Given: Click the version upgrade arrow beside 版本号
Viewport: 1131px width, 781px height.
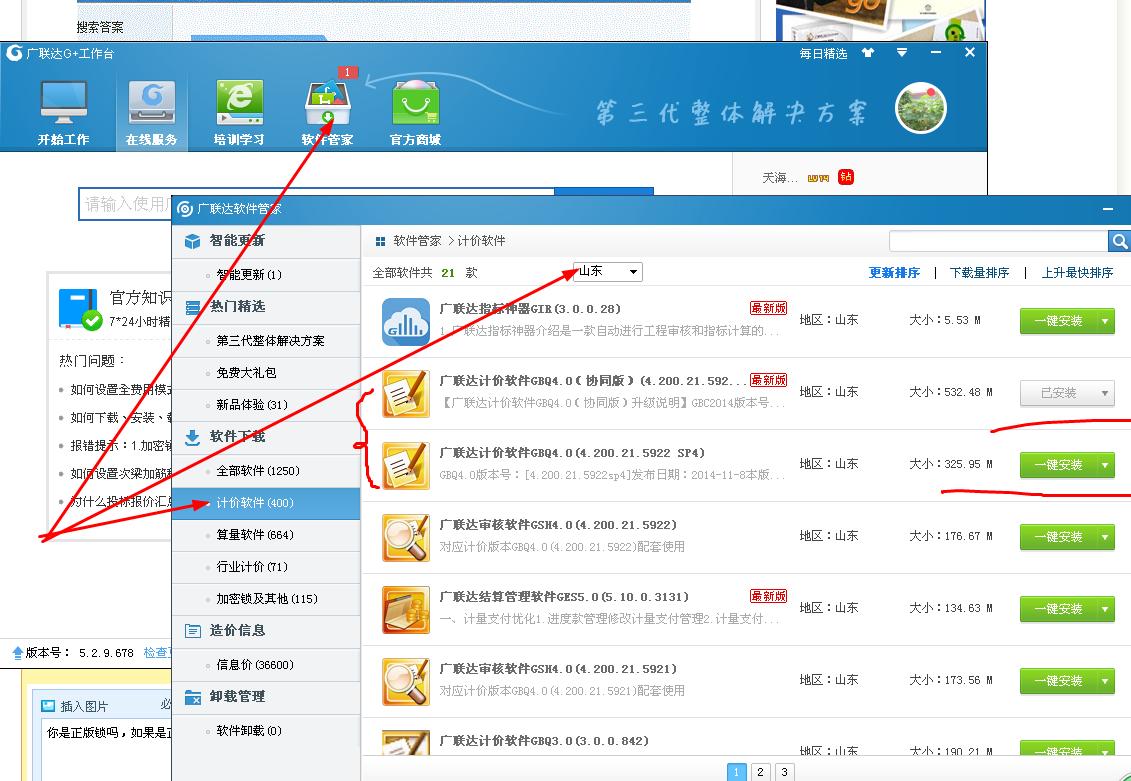Looking at the screenshot, I should click(x=18, y=653).
